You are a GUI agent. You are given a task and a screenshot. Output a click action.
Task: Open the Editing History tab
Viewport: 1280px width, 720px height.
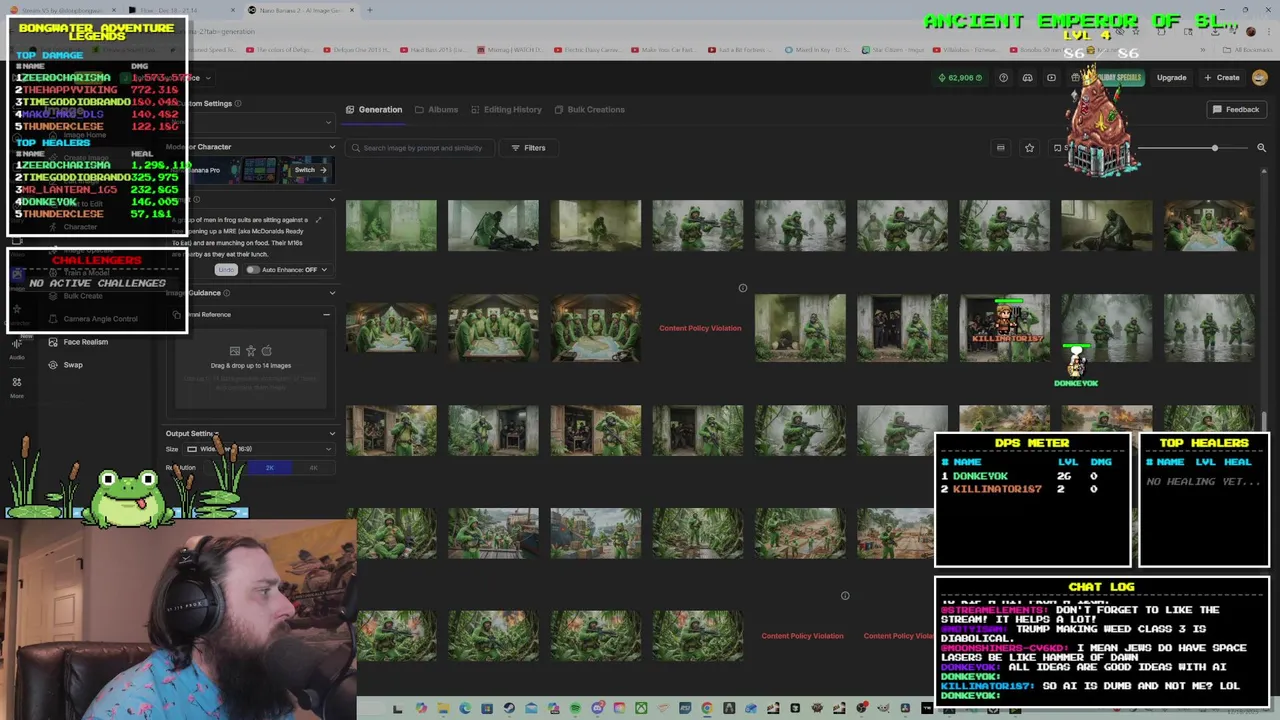505,109
